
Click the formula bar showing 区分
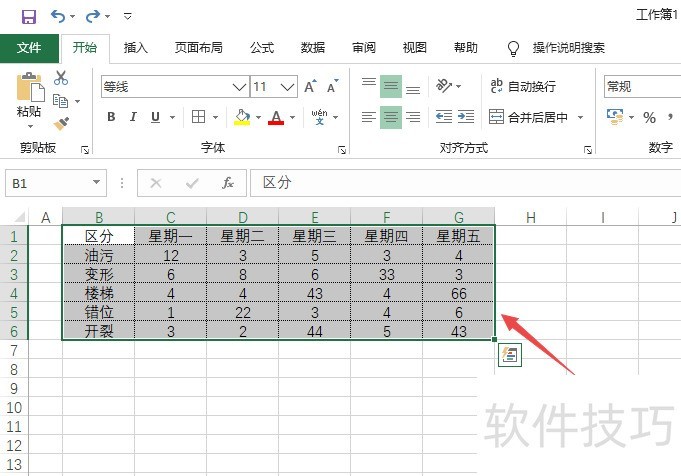[x=466, y=183]
